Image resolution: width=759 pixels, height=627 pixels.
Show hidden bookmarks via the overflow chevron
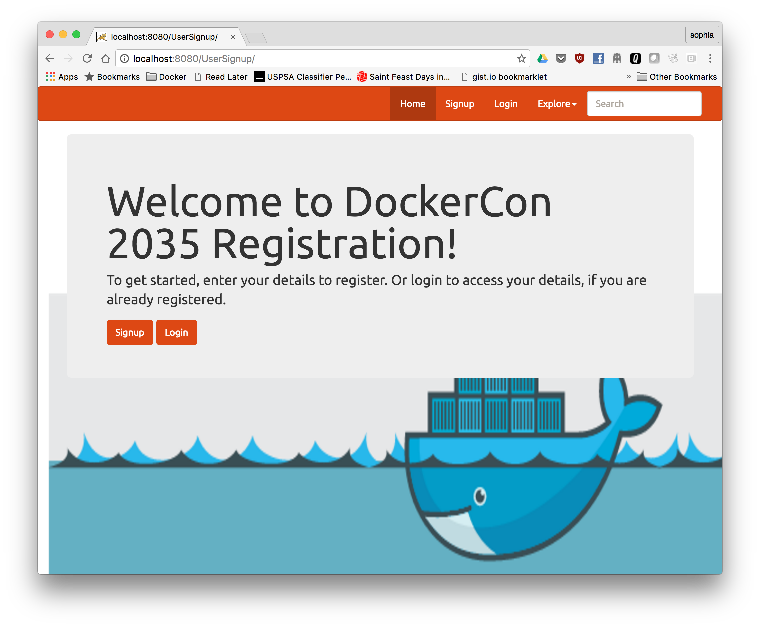pyautogui.click(x=629, y=77)
